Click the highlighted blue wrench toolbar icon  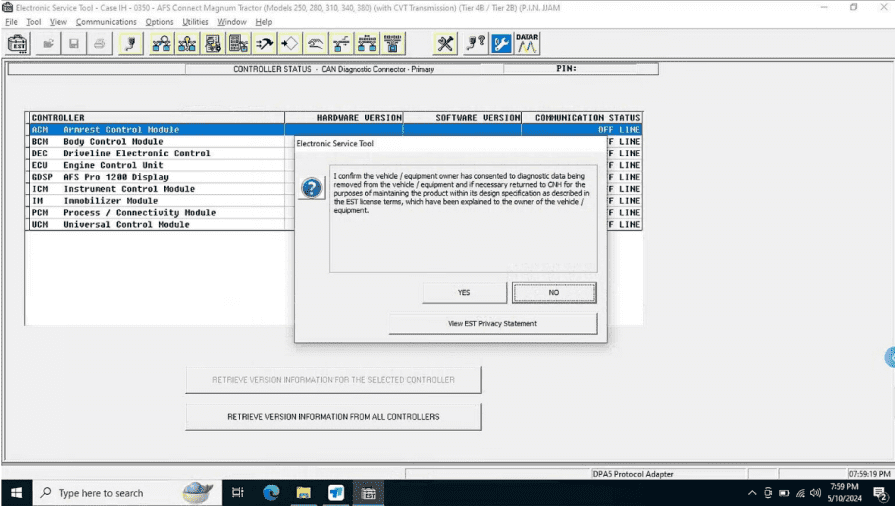click(x=501, y=44)
